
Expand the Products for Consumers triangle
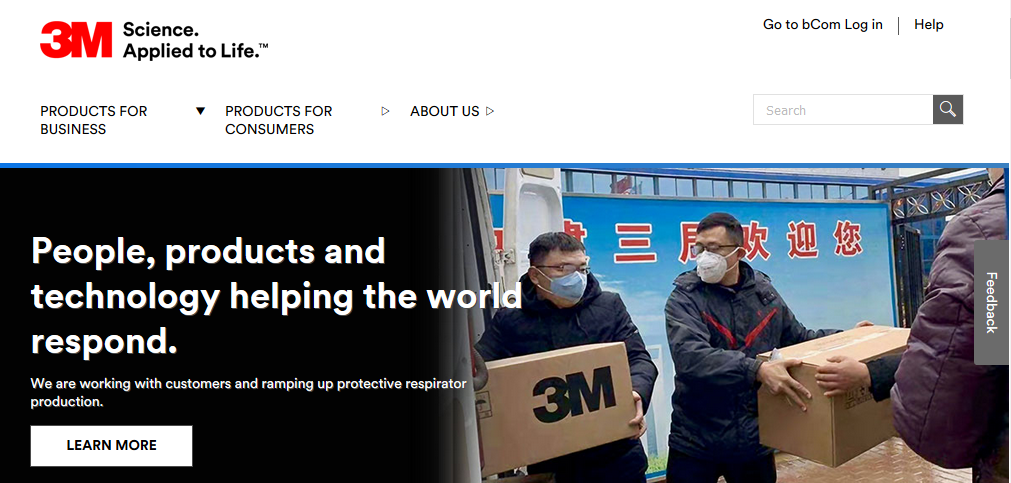[x=386, y=111]
